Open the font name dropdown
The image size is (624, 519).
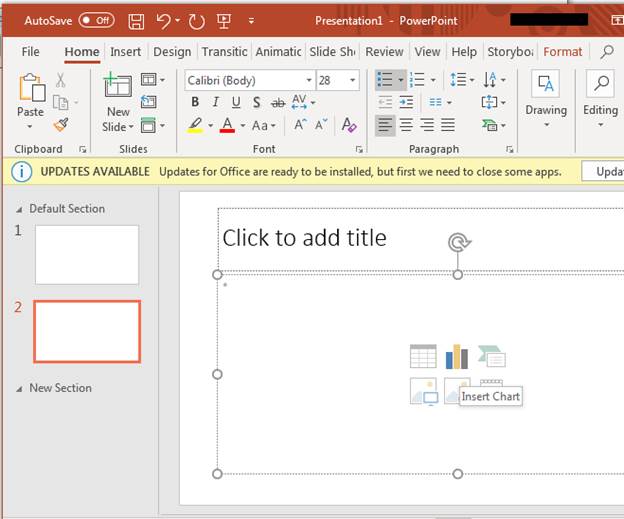tap(309, 80)
